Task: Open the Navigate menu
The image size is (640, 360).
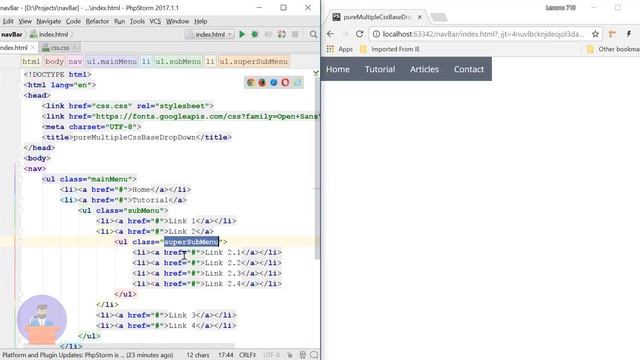Action: 49,21
